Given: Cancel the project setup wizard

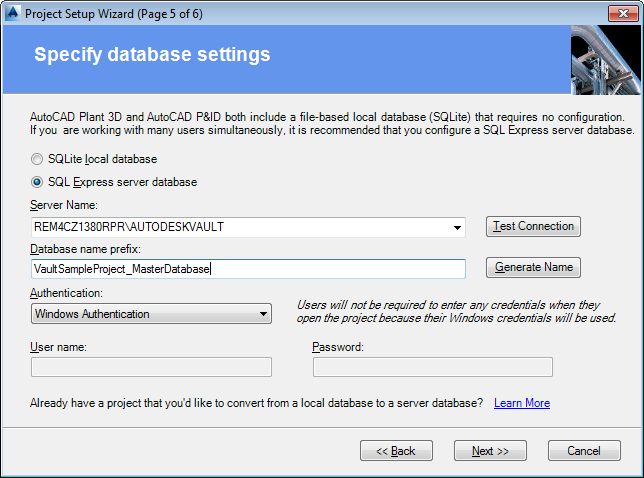Looking at the screenshot, I should [584, 450].
